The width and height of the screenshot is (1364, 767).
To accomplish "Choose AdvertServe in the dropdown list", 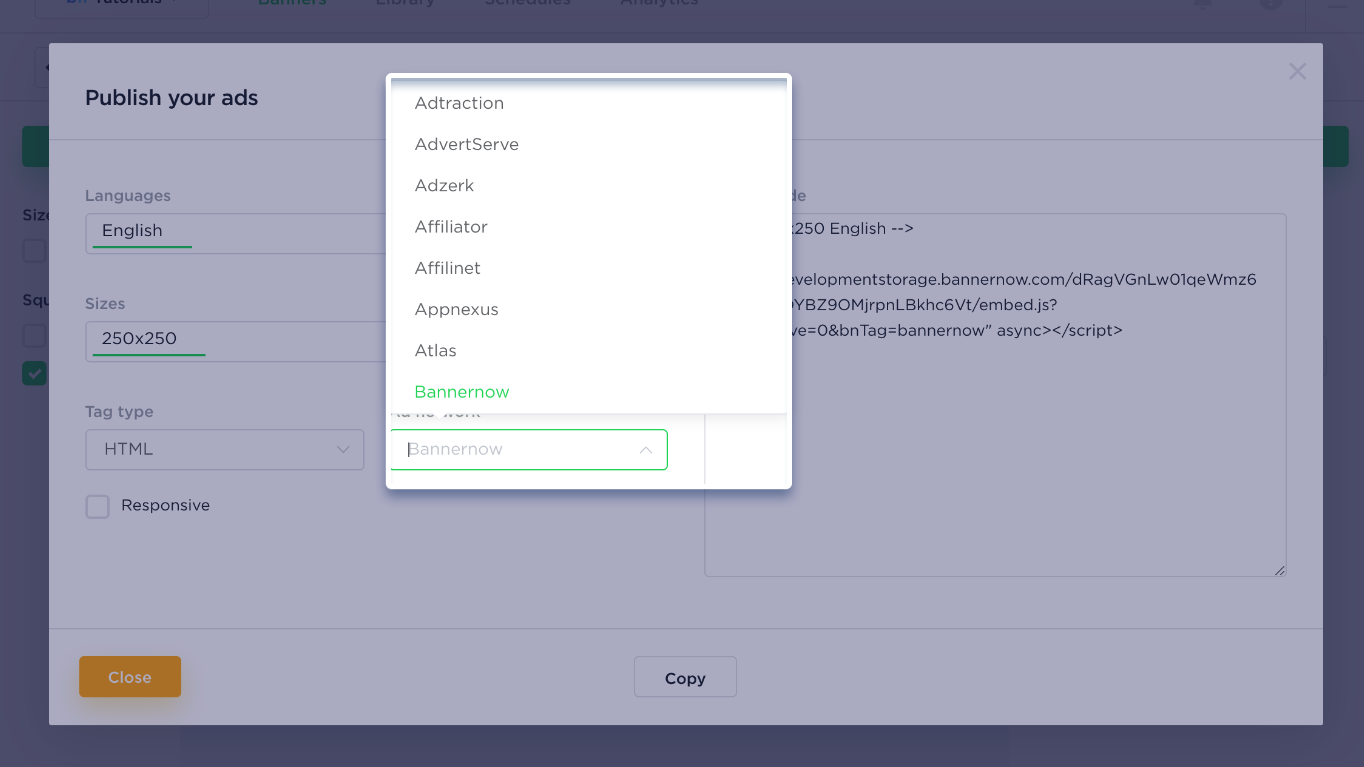I will point(588,144).
